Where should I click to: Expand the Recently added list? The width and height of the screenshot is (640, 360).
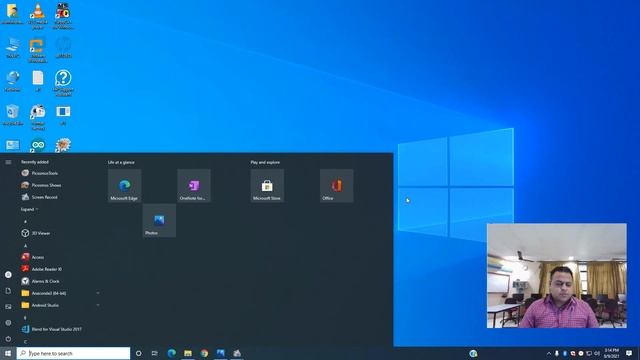(x=29, y=209)
